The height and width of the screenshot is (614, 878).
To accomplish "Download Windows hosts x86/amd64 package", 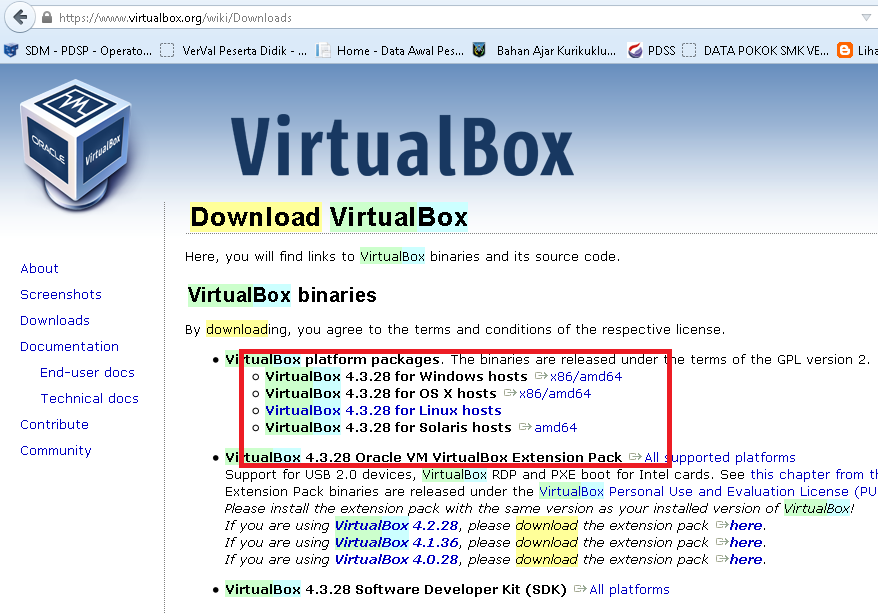I will pyautogui.click(x=586, y=377).
